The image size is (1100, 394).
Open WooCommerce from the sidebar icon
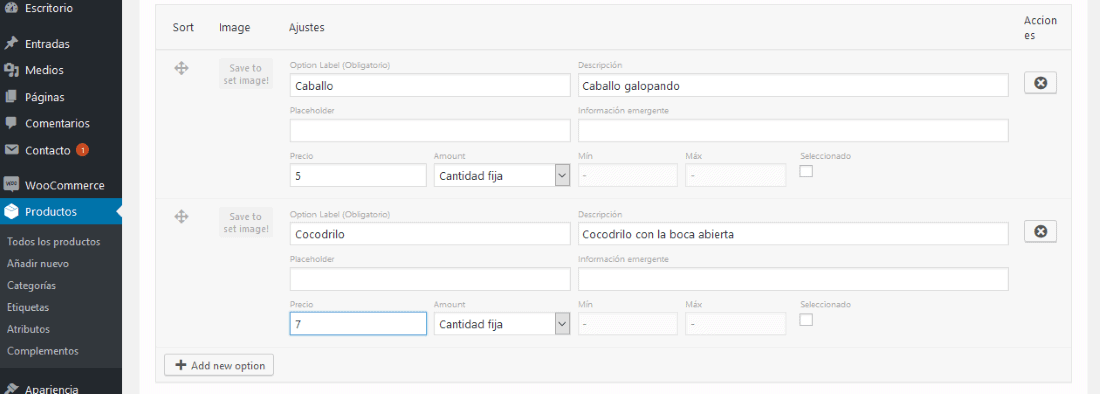click(x=11, y=185)
